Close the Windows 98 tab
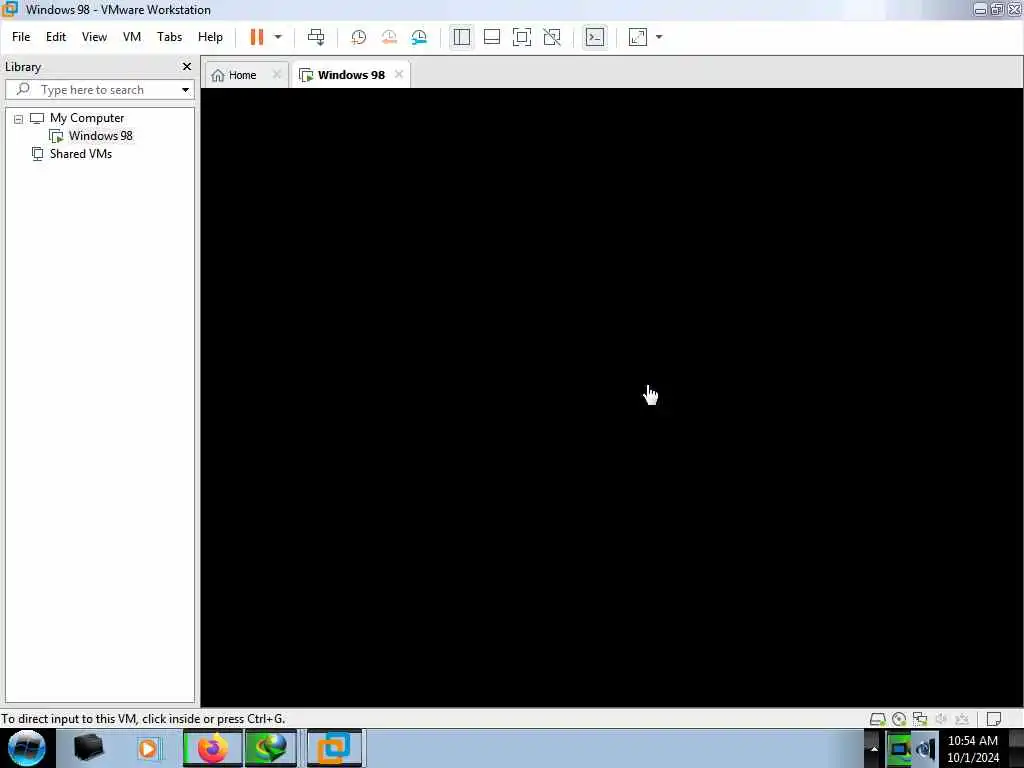Screen dimensions: 1024x768 [x=399, y=74]
